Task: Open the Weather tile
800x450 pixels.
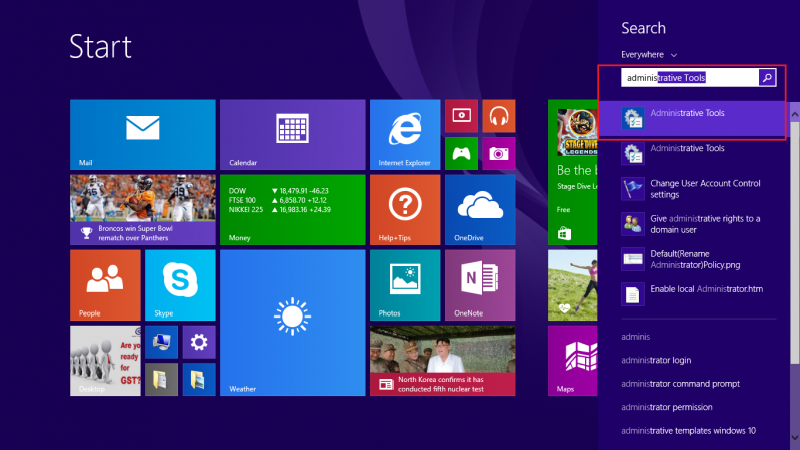Action: tap(293, 323)
